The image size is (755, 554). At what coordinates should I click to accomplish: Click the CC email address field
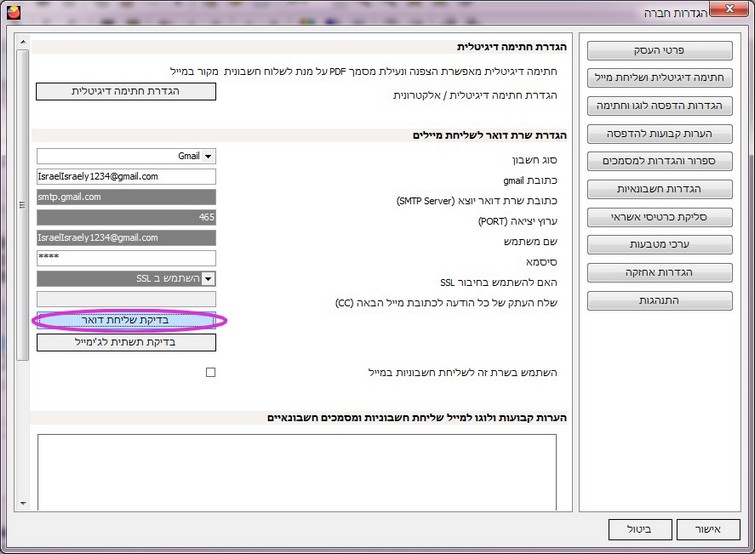click(126, 299)
